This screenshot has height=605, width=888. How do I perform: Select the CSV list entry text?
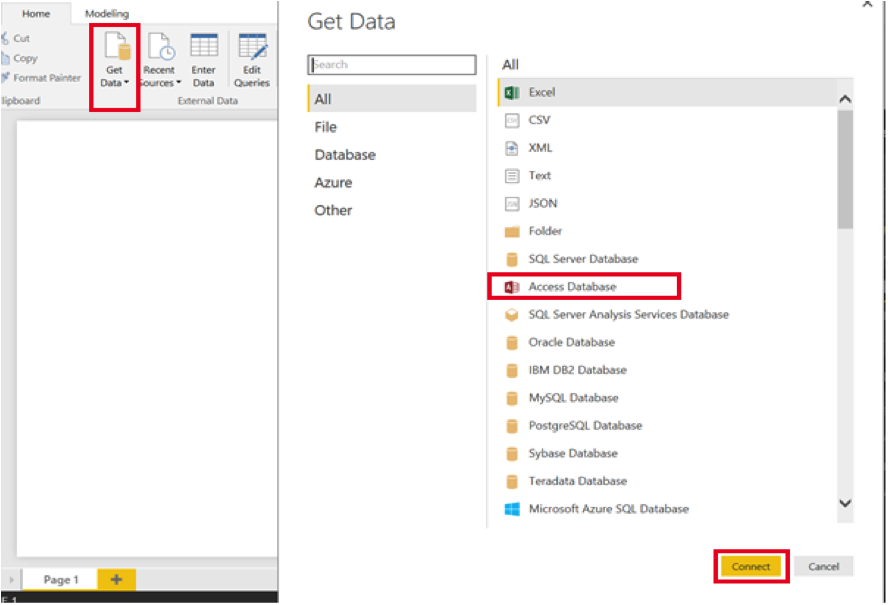coord(539,120)
